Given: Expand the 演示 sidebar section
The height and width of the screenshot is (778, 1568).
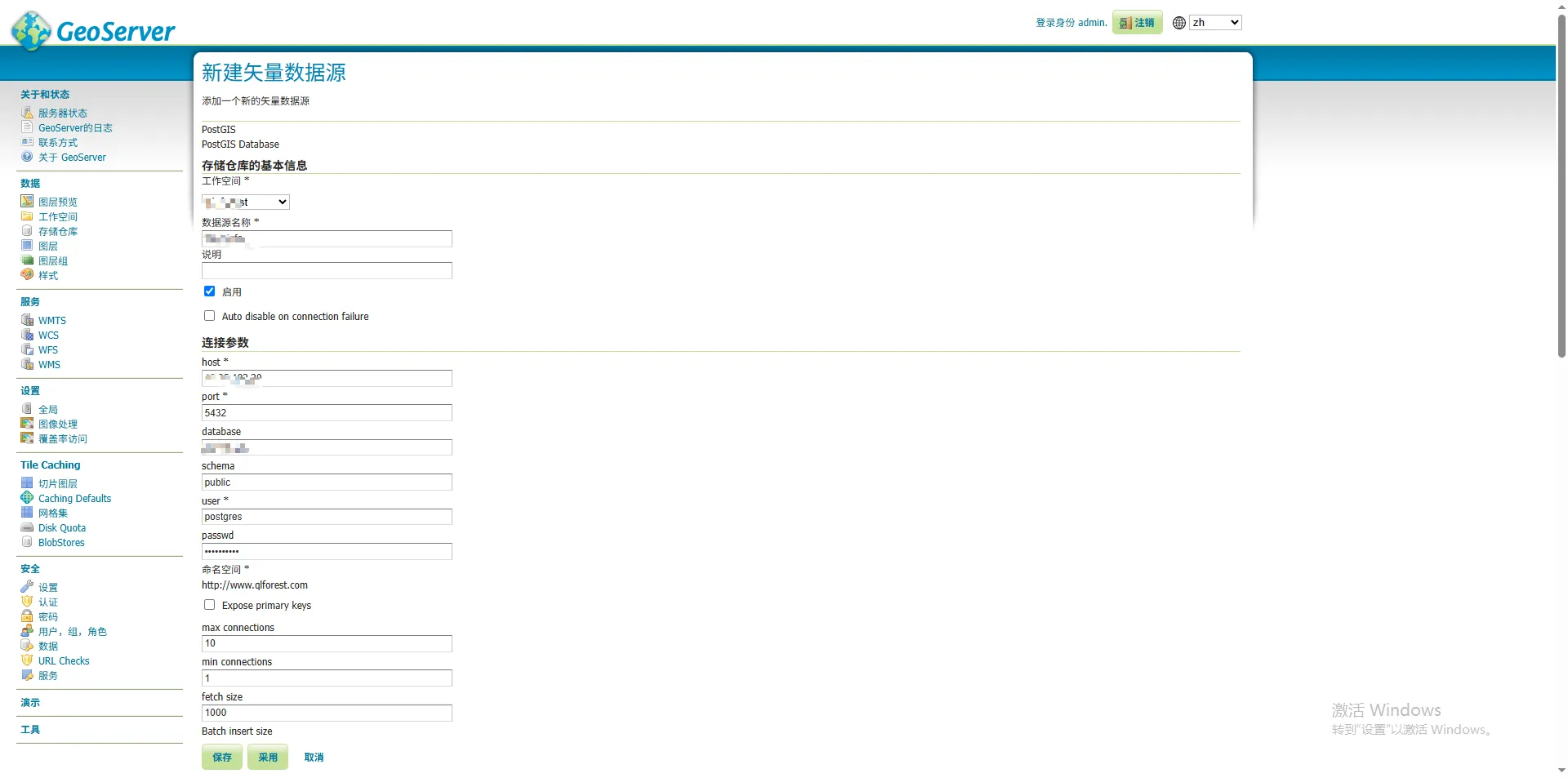Looking at the screenshot, I should [x=30, y=702].
